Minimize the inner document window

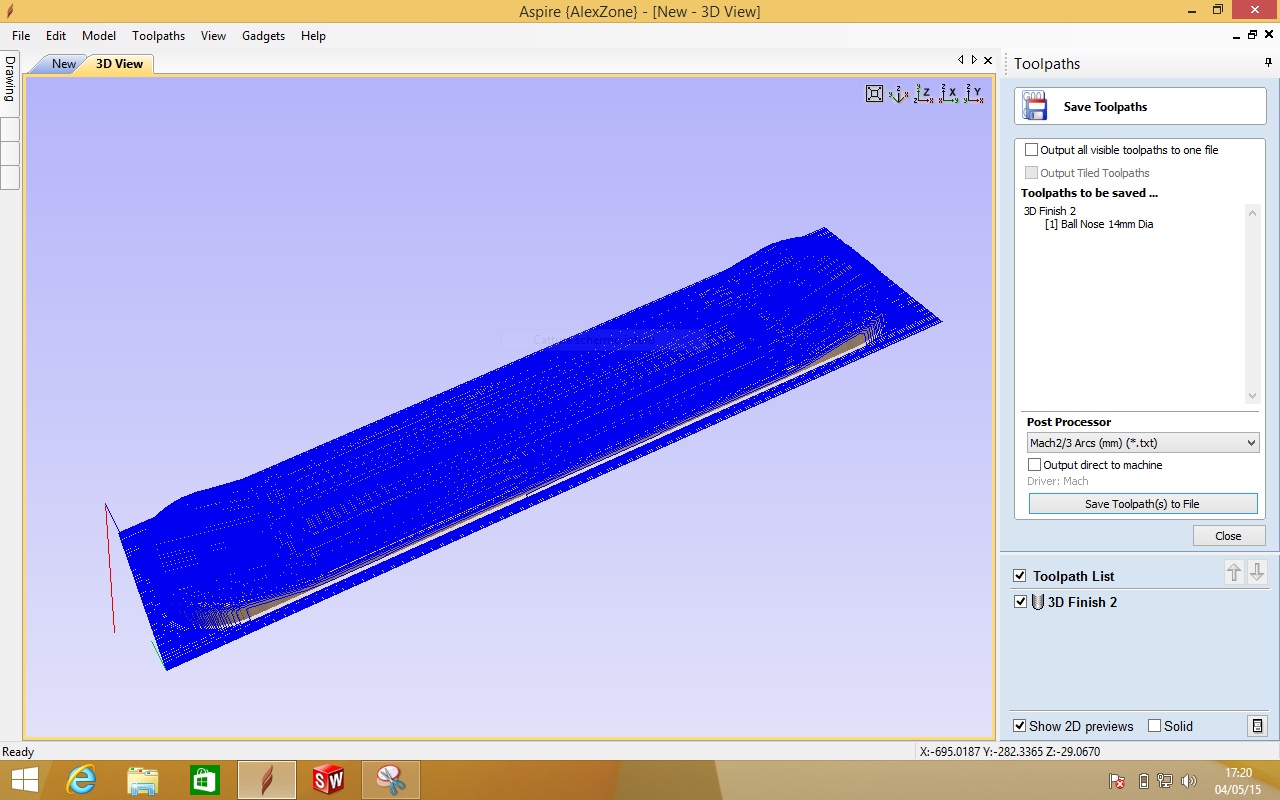click(1234, 35)
